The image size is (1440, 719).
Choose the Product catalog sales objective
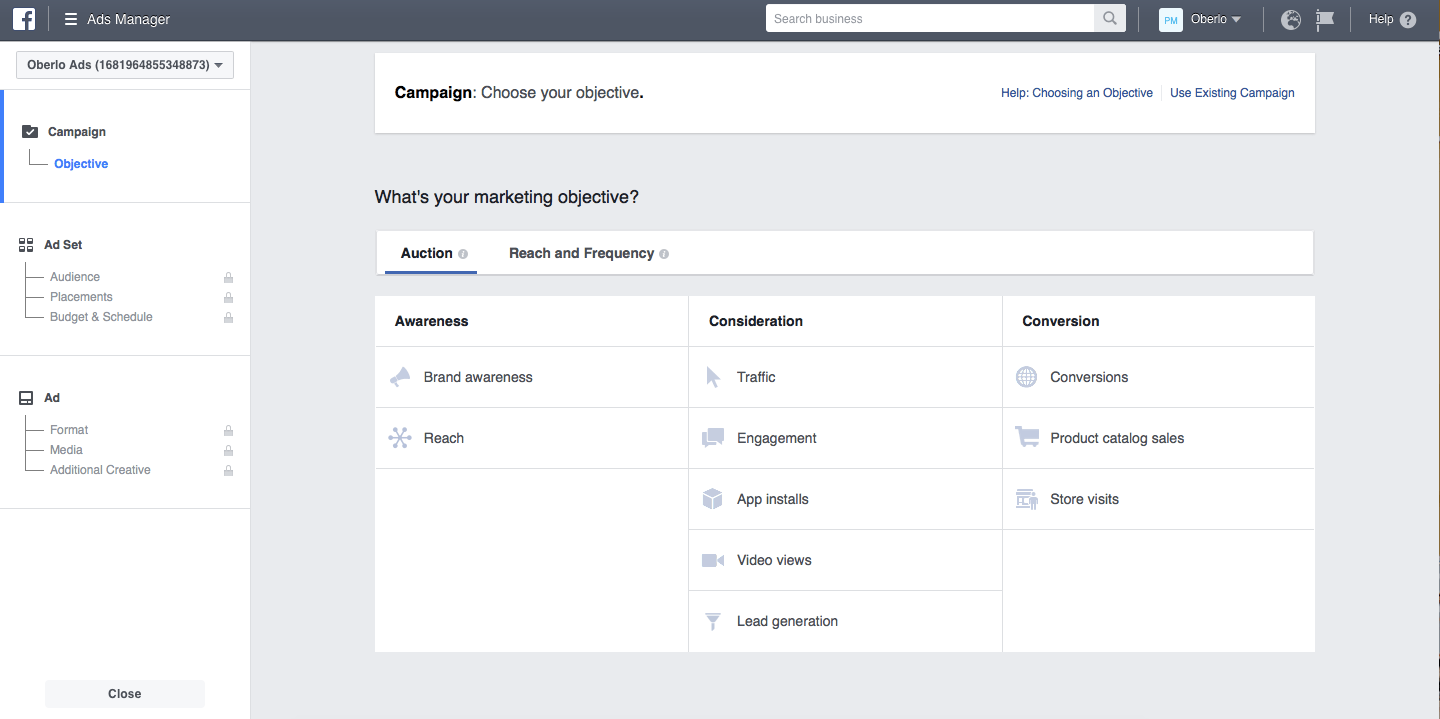point(1158,438)
